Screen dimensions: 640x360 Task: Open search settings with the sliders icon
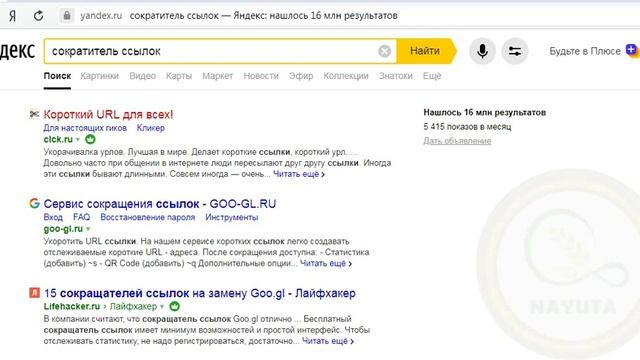515,51
